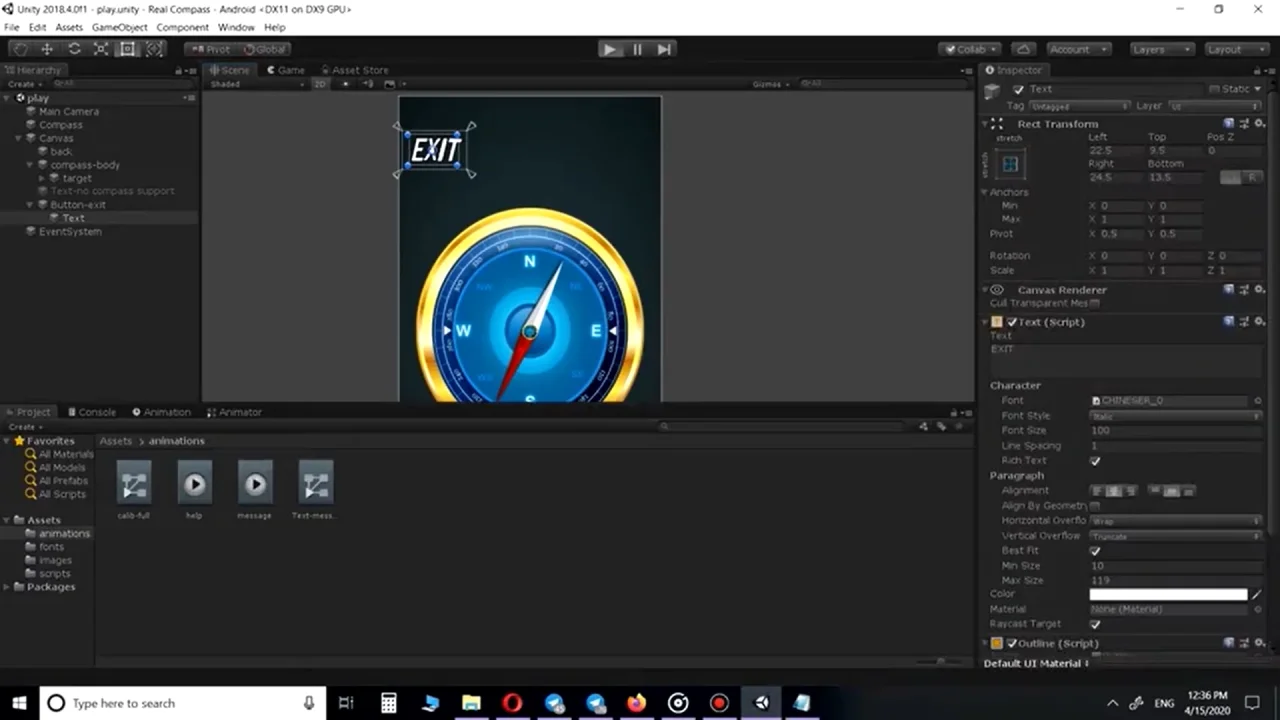The image size is (1280, 720).
Task: Select EventSystem in Hierarchy
Action: coord(69,231)
